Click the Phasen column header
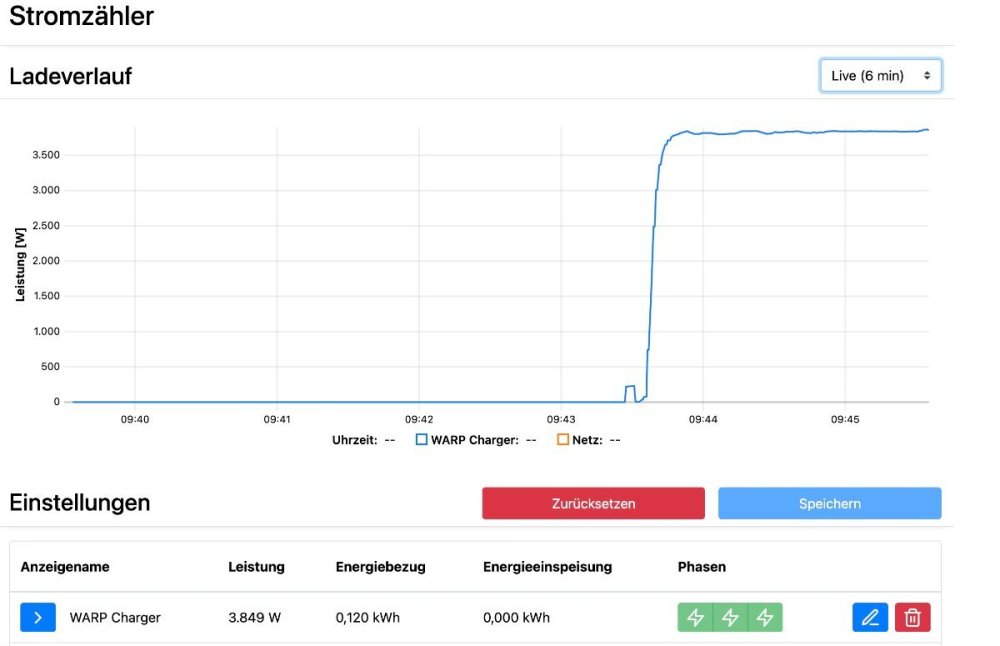Viewport: 1000px width, 646px height. pyautogui.click(x=702, y=567)
